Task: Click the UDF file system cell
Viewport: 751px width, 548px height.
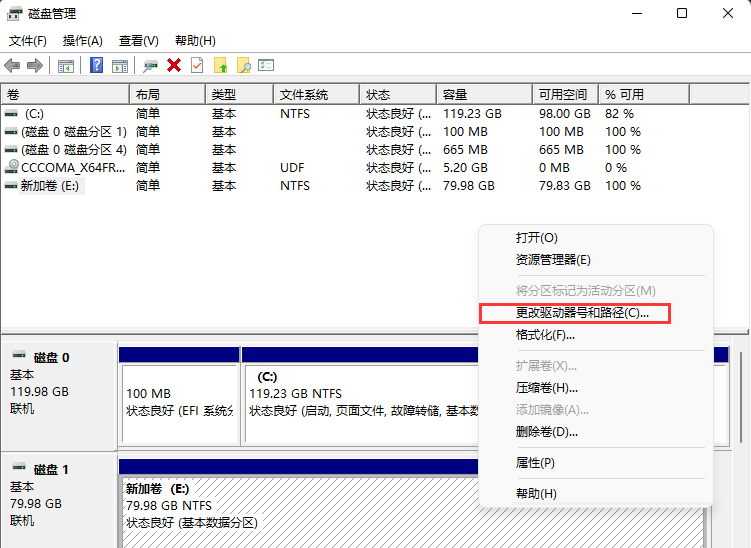Action: coord(292,168)
